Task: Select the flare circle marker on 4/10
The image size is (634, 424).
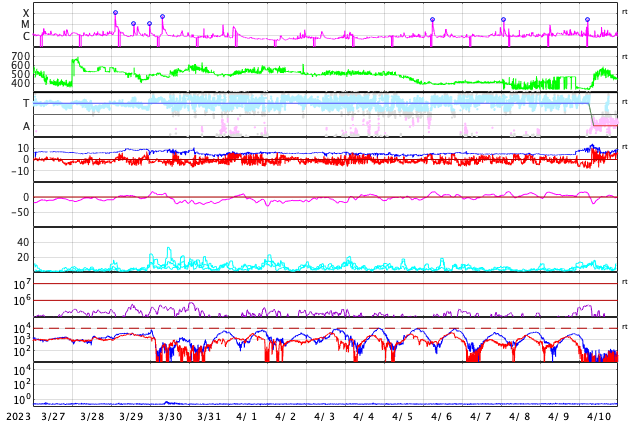Action: (588, 19)
